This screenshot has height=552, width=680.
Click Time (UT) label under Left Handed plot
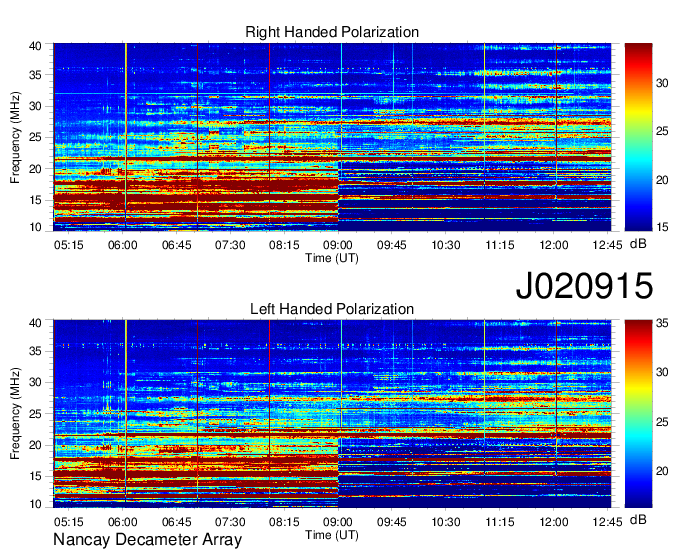click(x=332, y=535)
